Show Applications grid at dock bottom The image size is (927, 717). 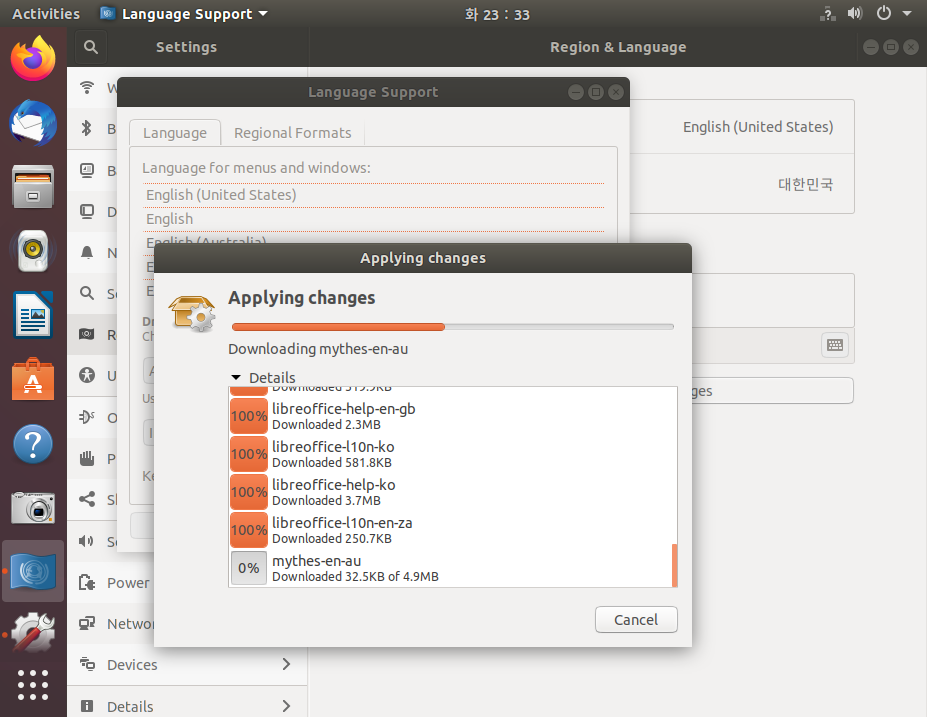point(33,685)
